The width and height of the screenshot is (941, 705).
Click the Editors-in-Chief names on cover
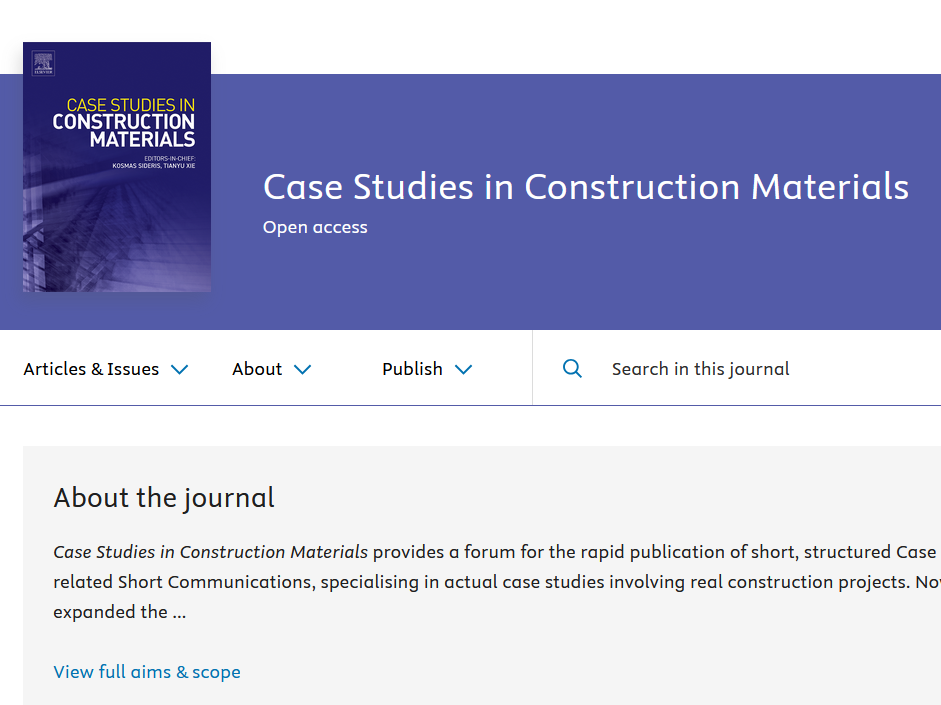click(153, 164)
